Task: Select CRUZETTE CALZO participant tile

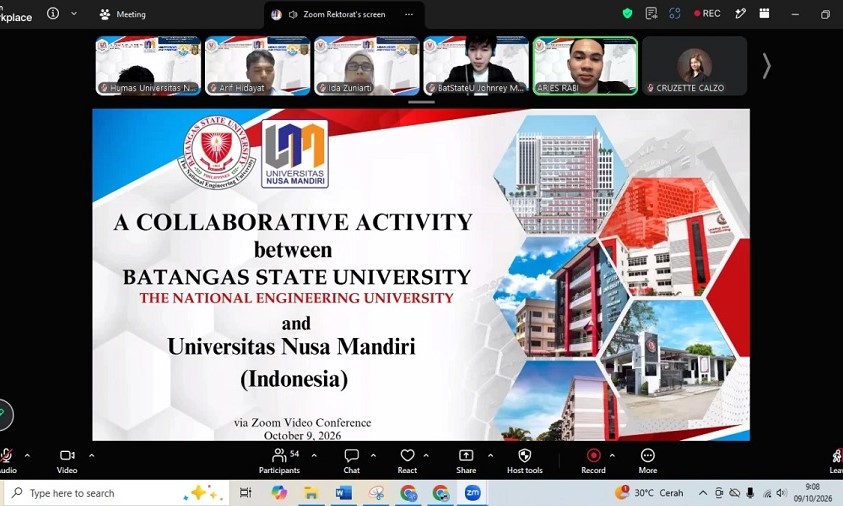Action: pos(694,66)
